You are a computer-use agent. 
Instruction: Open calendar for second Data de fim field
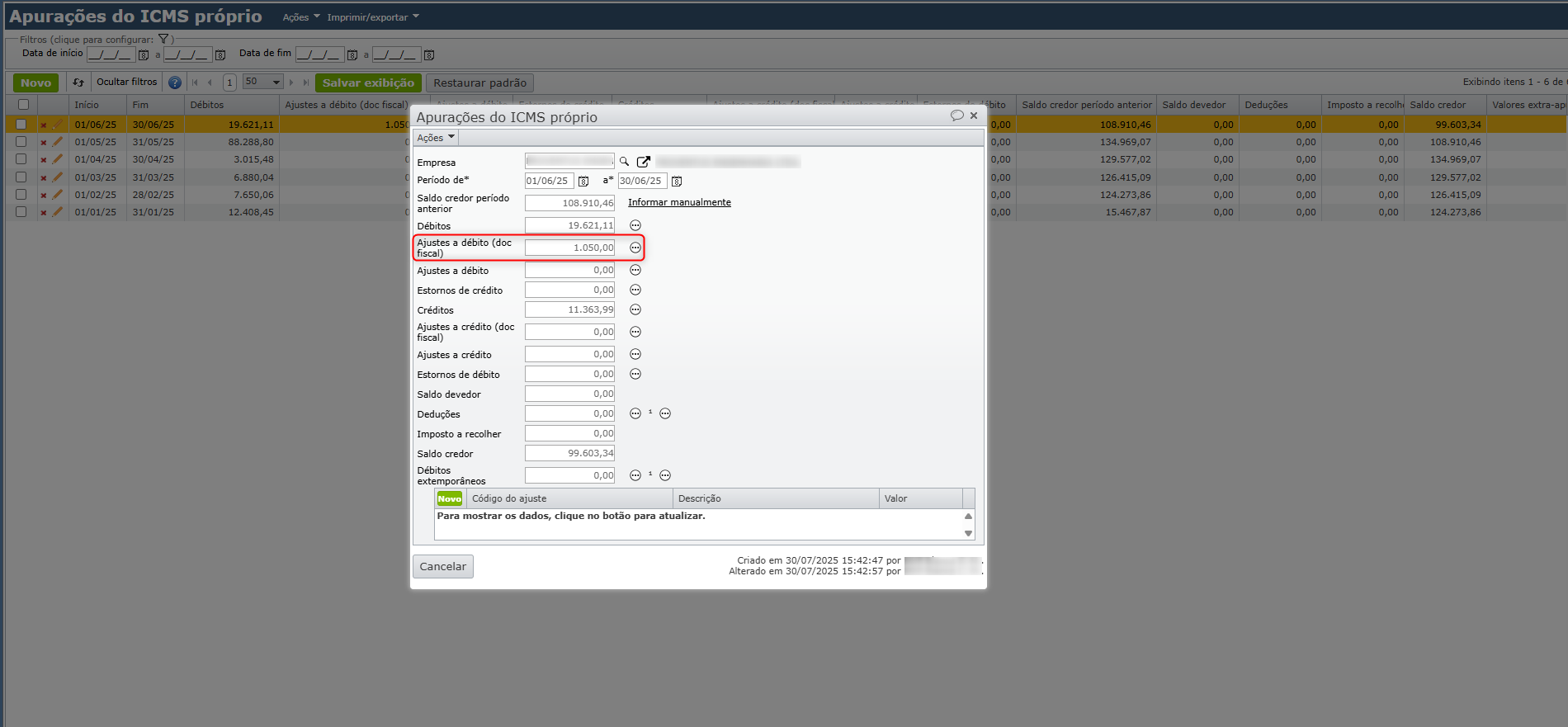point(429,55)
